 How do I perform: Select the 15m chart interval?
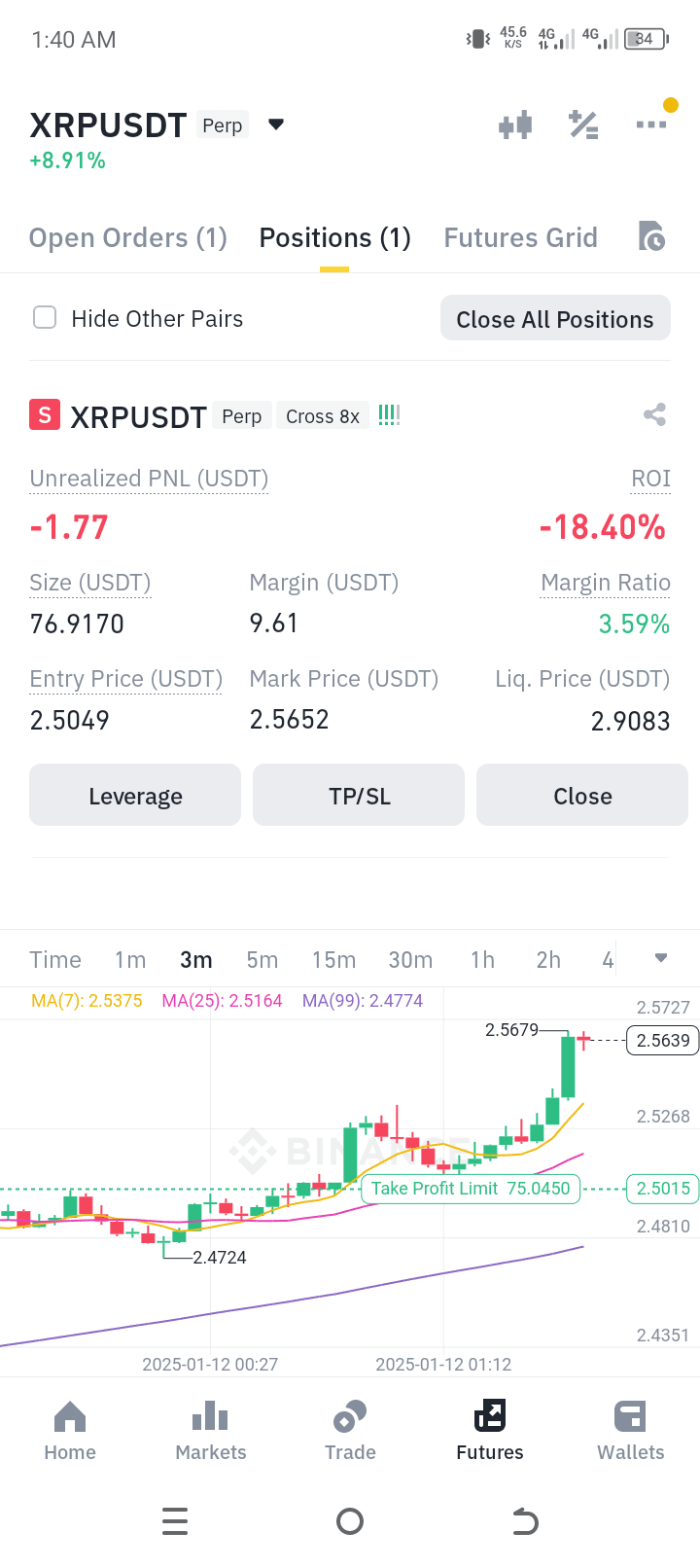pos(333,960)
